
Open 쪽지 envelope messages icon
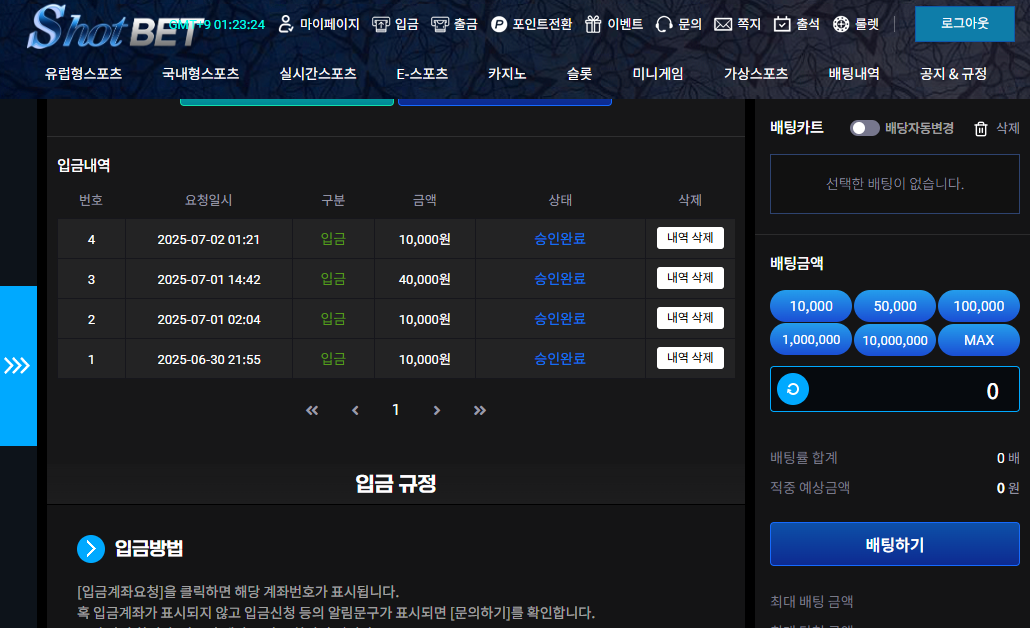pos(723,24)
